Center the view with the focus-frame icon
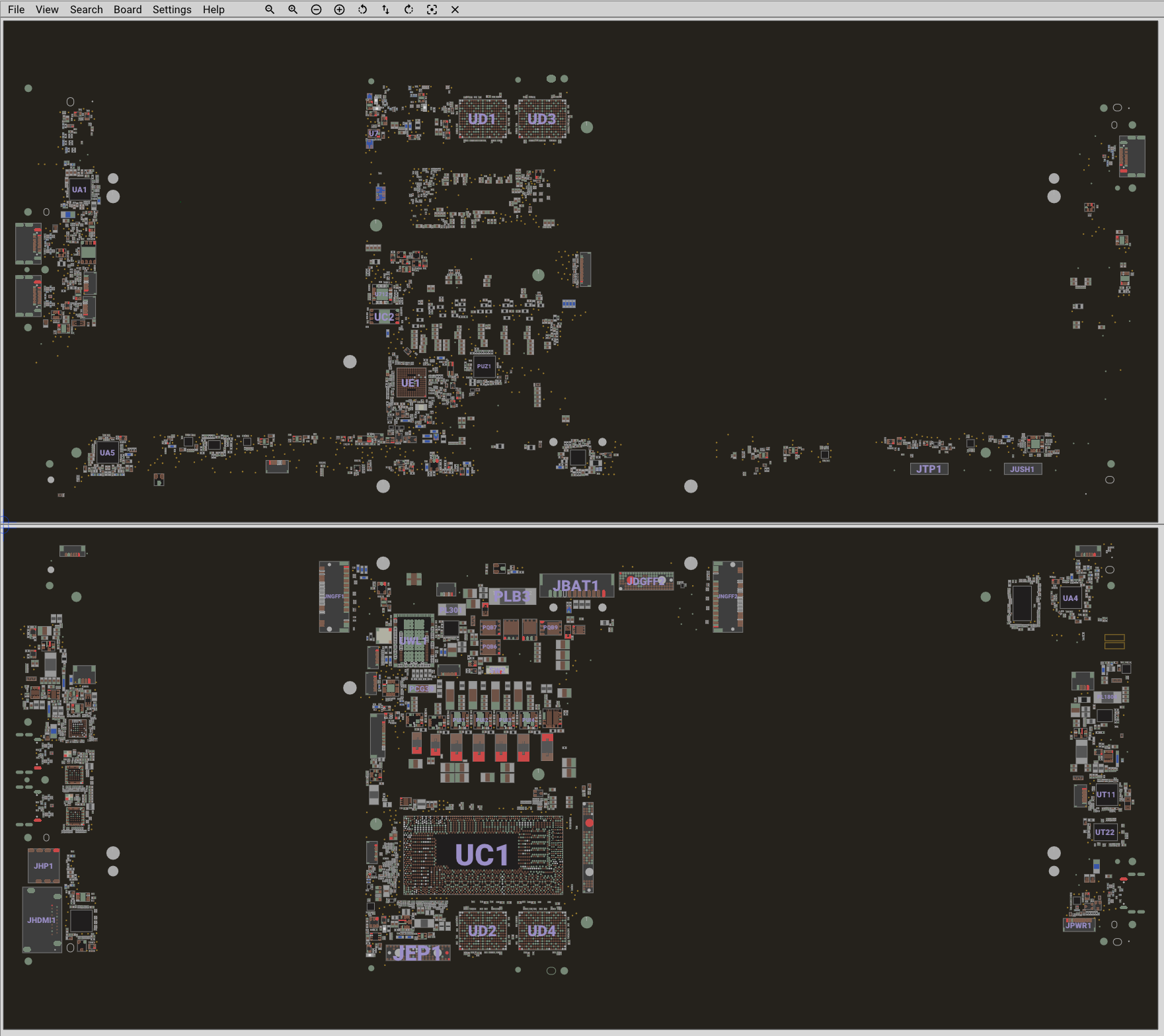 (x=432, y=10)
